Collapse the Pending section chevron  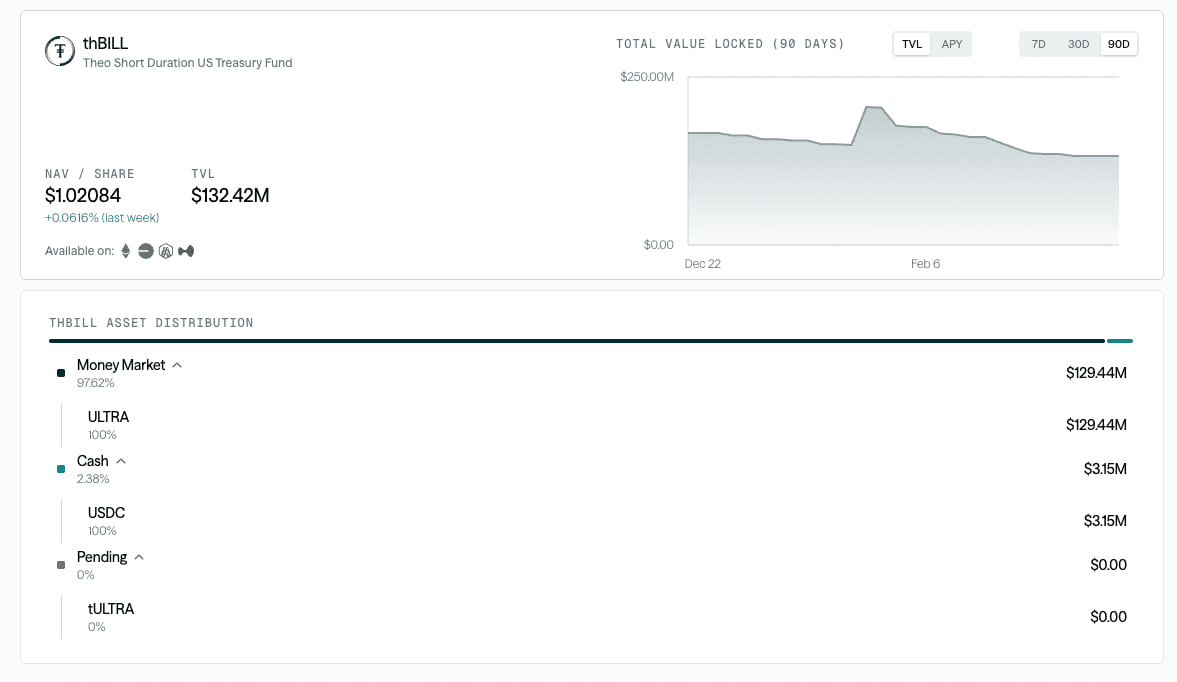pyautogui.click(x=139, y=557)
